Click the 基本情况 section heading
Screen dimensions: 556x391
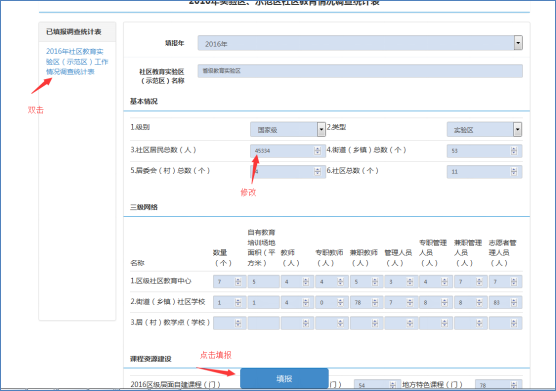(x=144, y=101)
